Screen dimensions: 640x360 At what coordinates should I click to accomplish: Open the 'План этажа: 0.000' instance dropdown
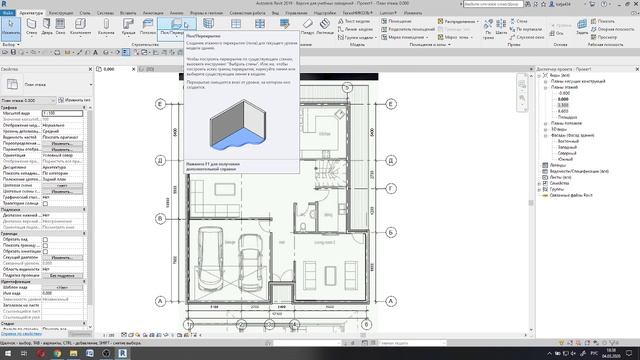coord(28,100)
